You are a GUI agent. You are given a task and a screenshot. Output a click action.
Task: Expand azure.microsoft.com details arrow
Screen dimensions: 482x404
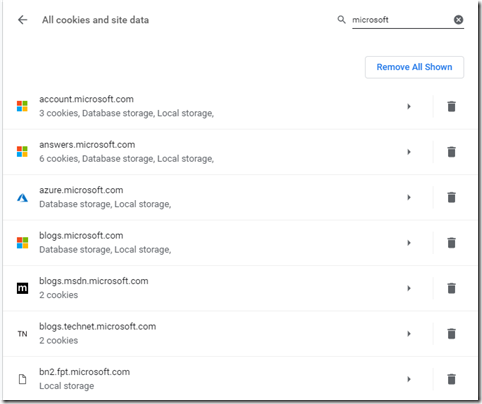coord(409,197)
